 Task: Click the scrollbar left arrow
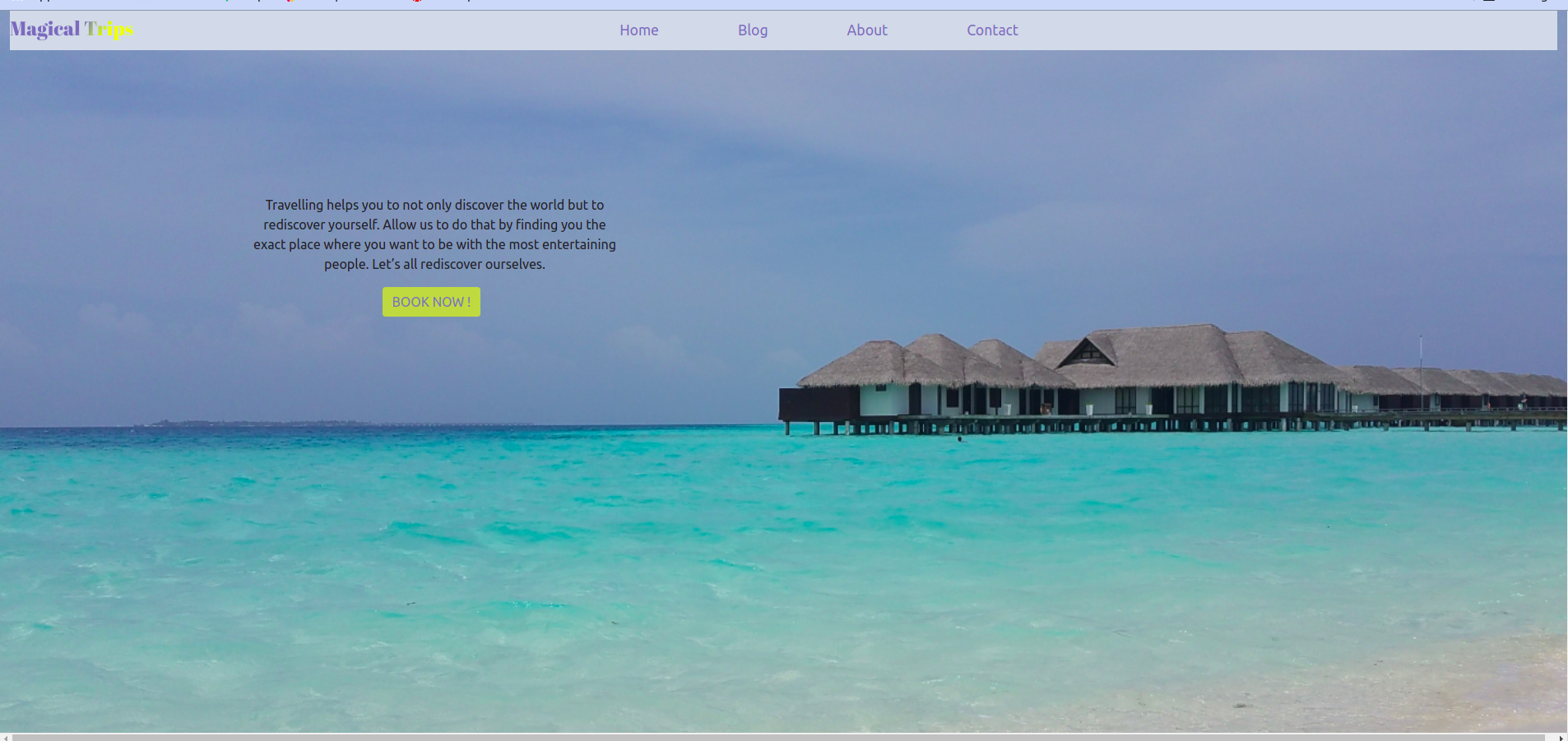[6, 737]
